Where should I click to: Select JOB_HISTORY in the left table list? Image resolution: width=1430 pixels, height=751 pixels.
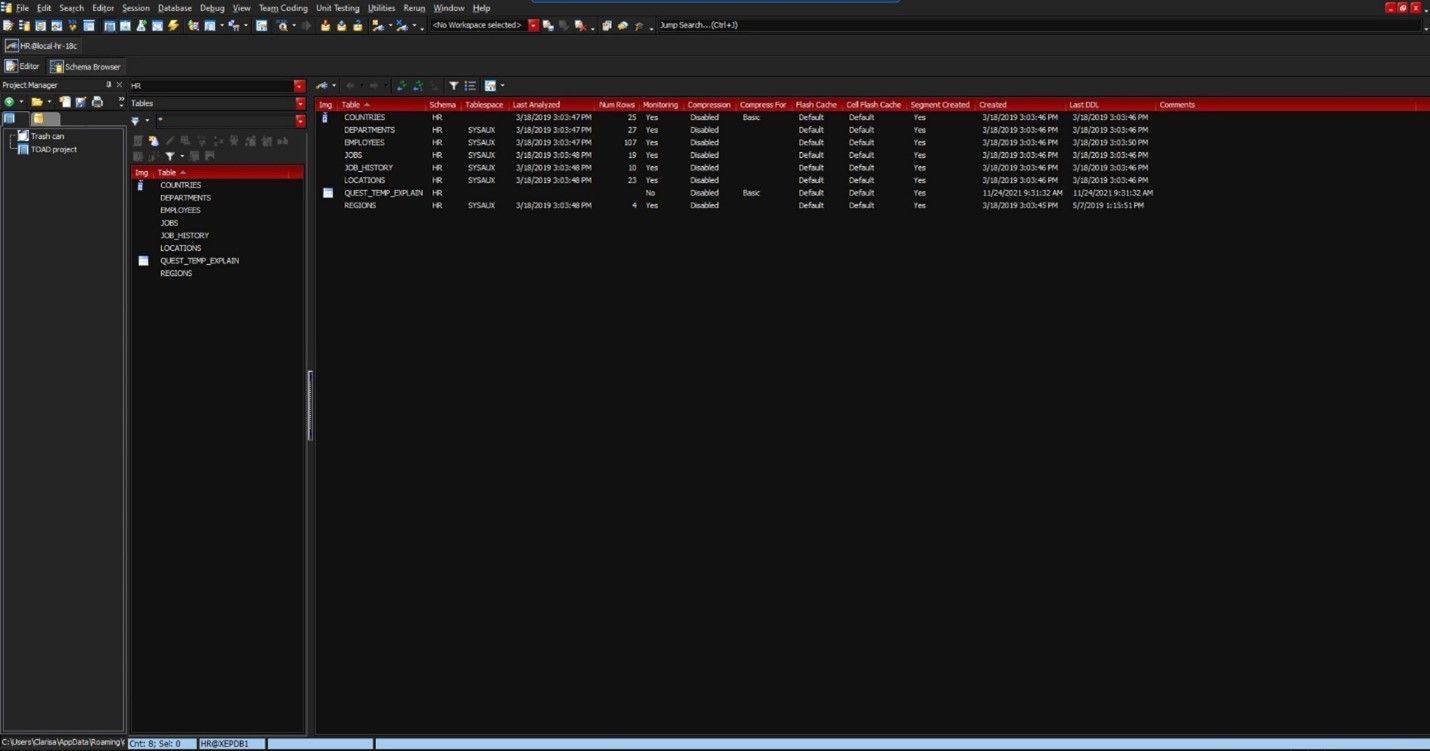(x=184, y=236)
